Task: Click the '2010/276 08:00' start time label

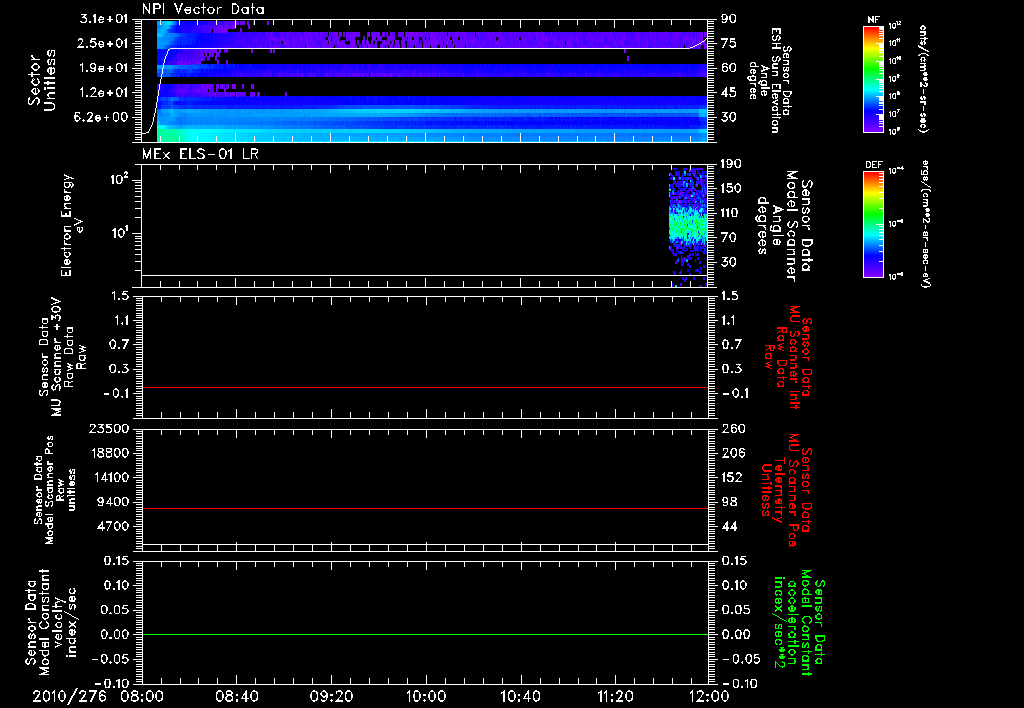Action: point(99,697)
